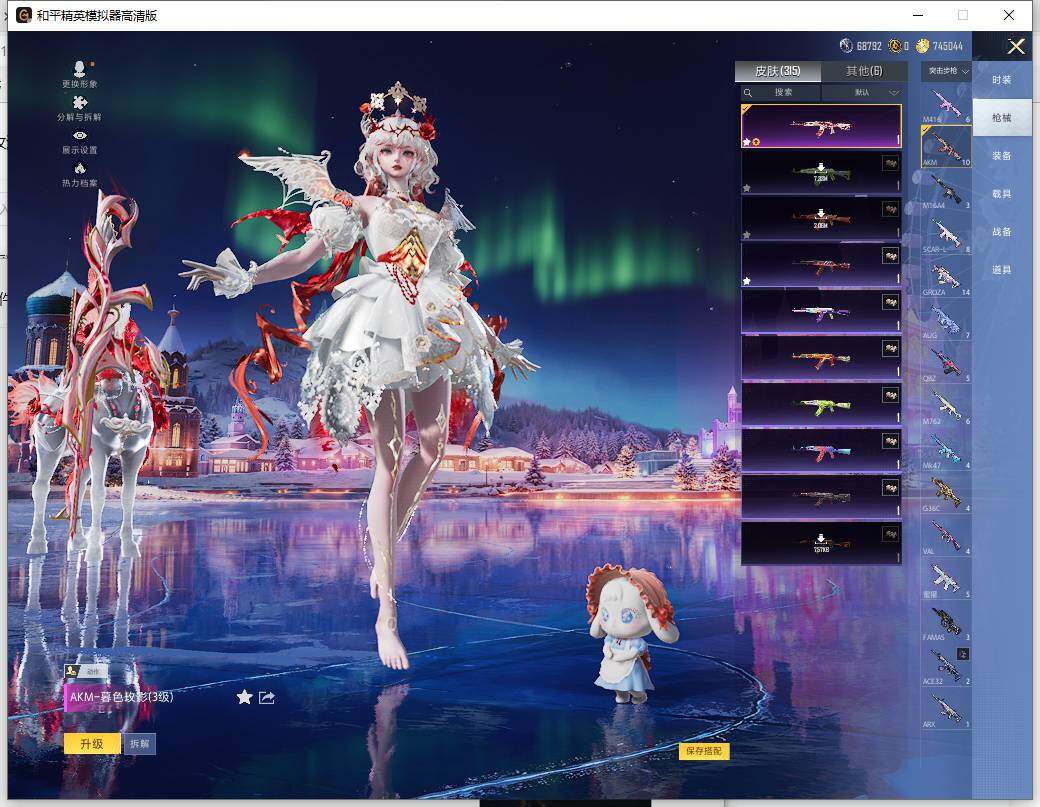Click the favorite star next to AKM-暮色玫影
Image resolution: width=1040 pixels, height=807 pixels.
click(x=245, y=697)
